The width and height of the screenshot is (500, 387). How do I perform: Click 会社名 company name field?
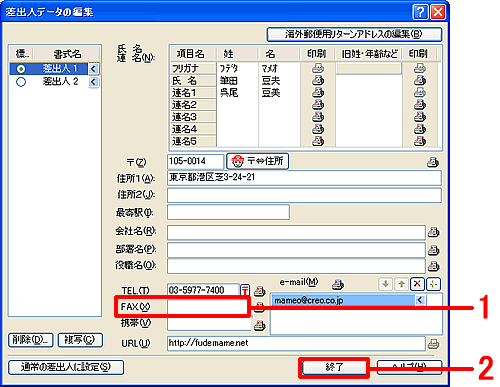(296, 232)
